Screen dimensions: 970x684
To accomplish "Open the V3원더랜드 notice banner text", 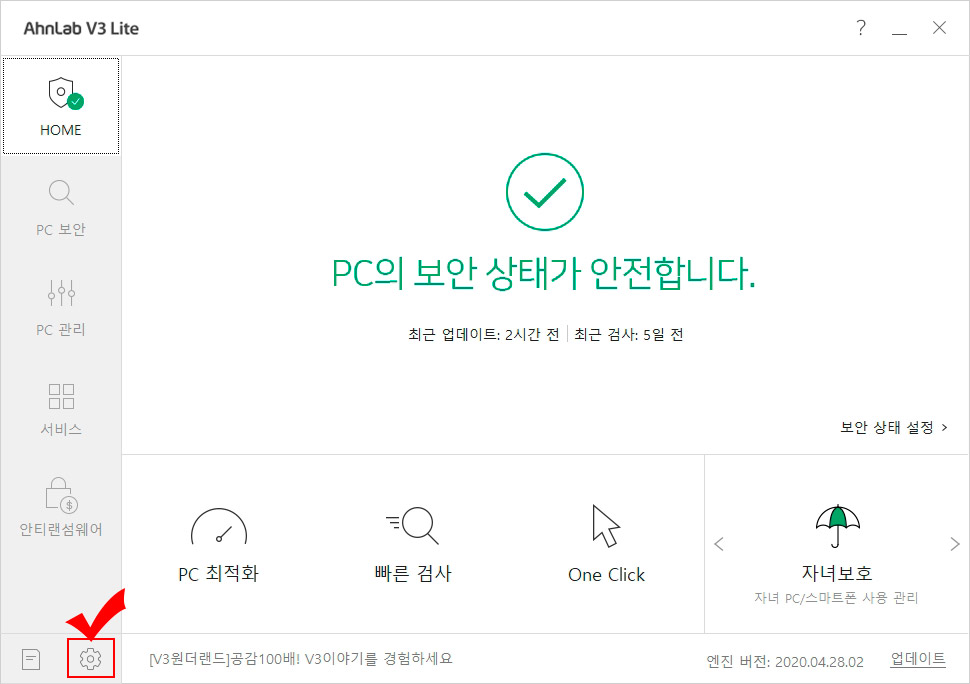I will coord(301,659).
